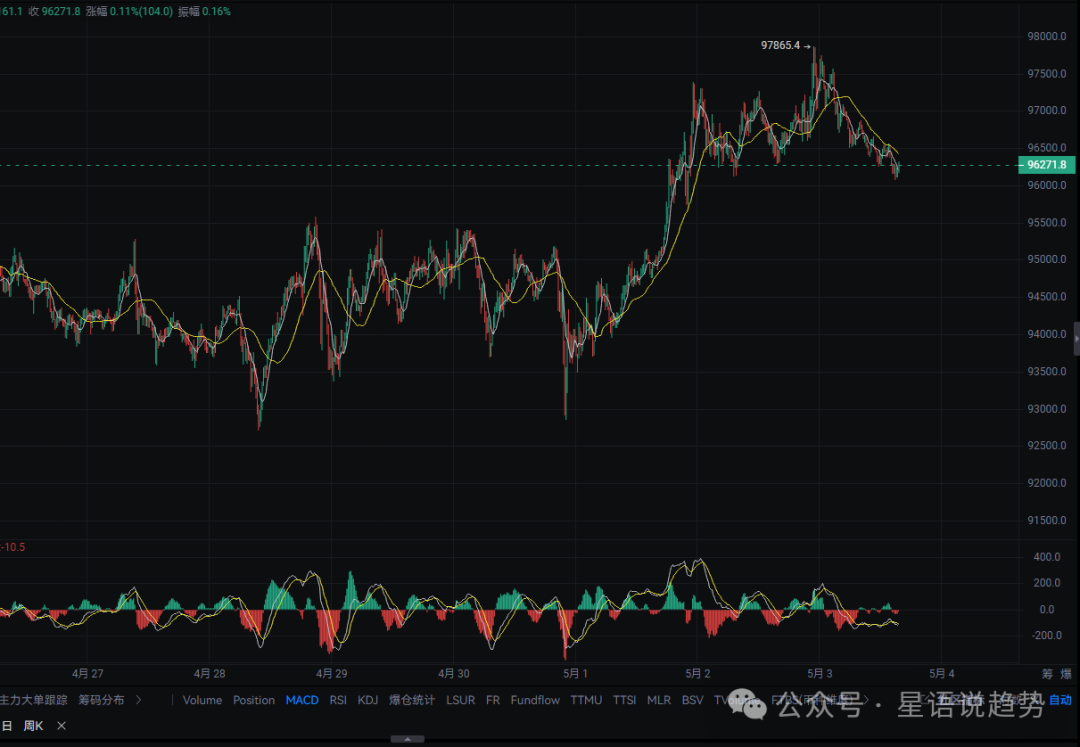1080x747 pixels.
Task: Click the 97865.4 high price label
Action: (x=780, y=45)
